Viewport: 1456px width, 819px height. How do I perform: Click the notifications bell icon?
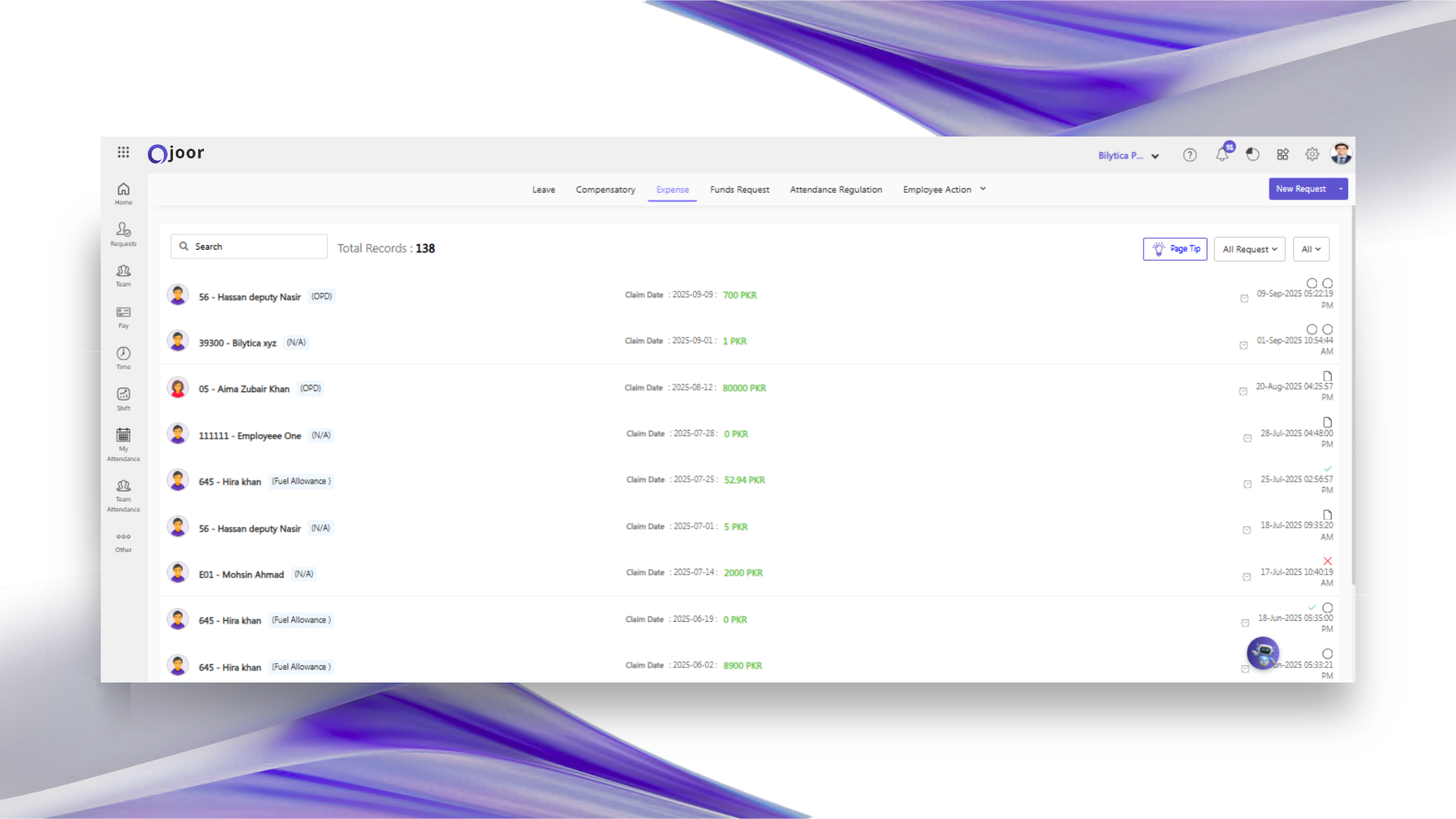point(1222,155)
